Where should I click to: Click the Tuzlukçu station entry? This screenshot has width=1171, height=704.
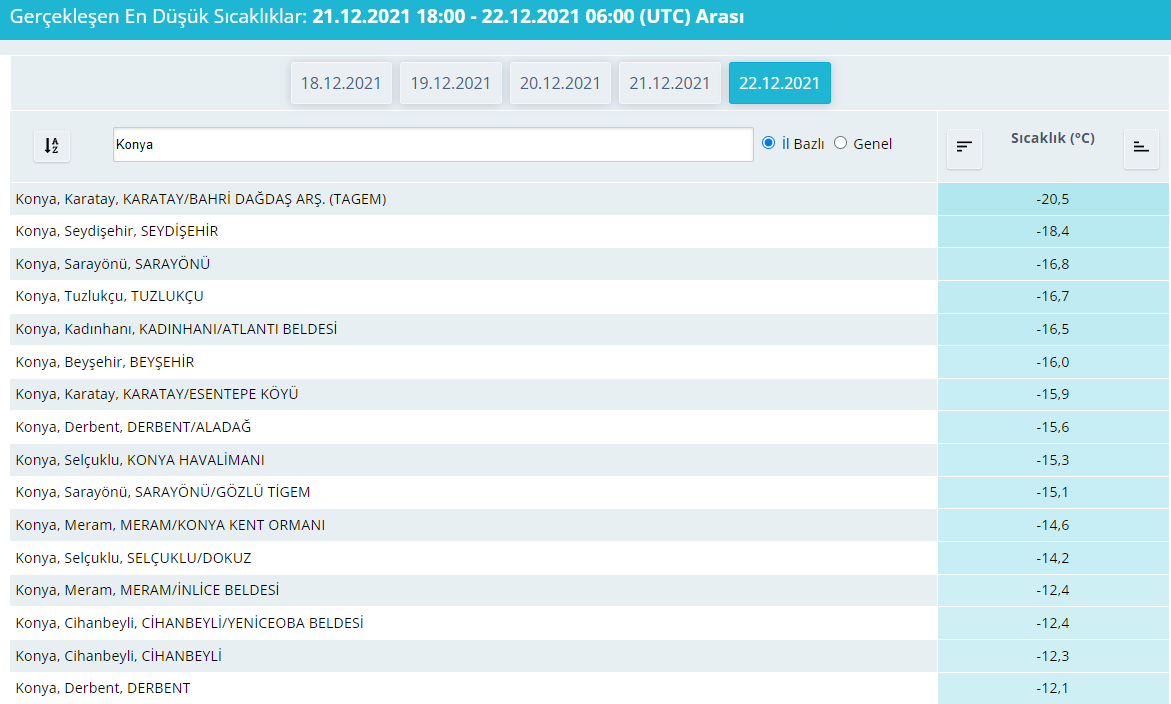[110, 296]
